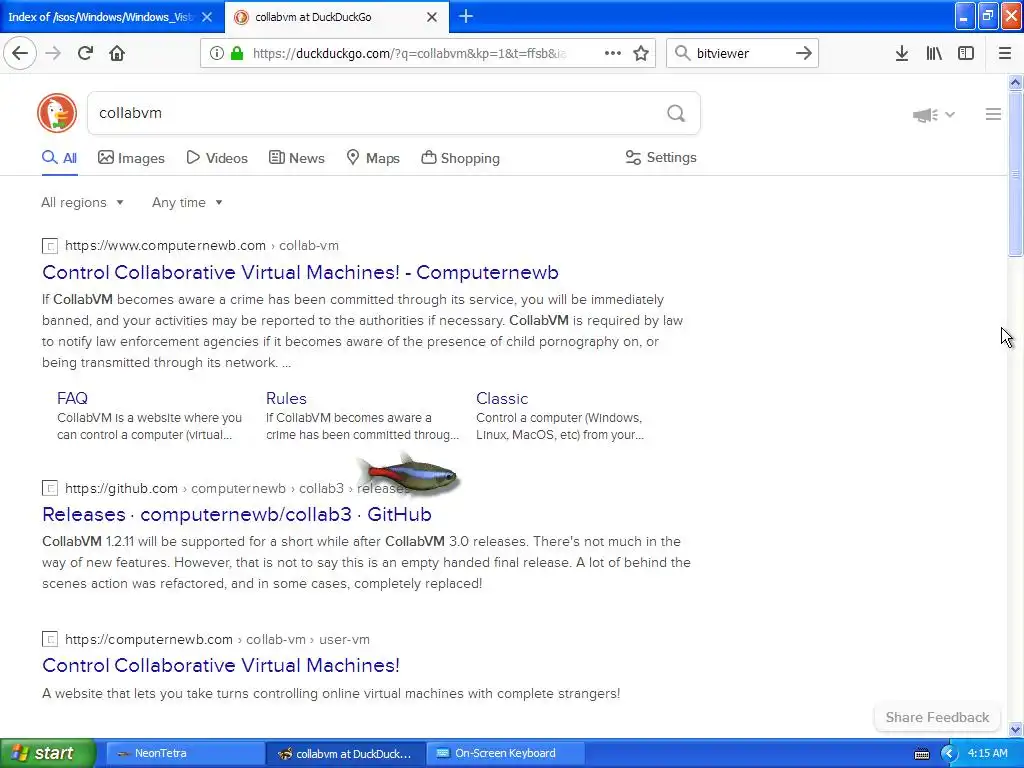Click favicon beside the user-vm result

click(50, 639)
